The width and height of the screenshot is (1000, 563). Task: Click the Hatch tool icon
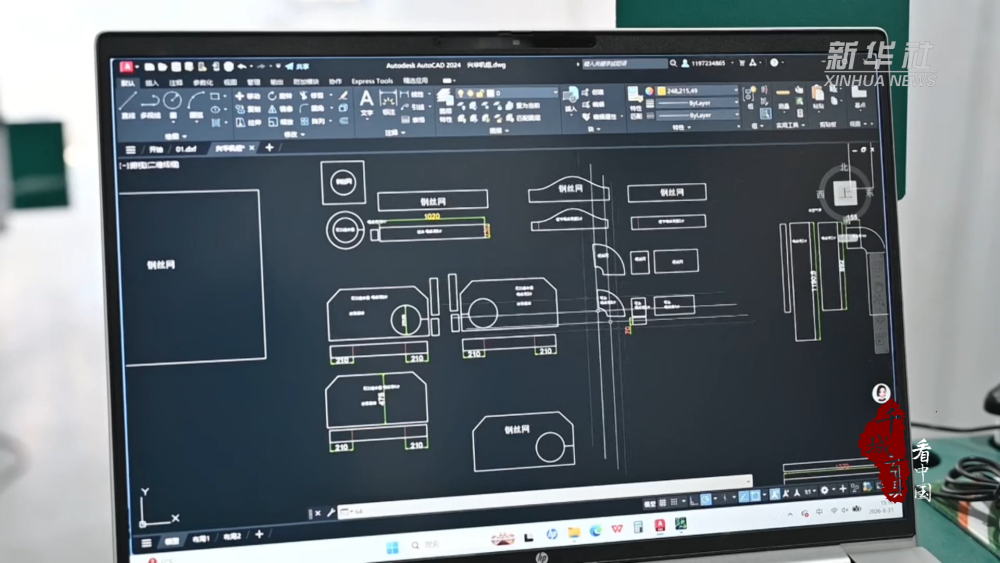pos(215,122)
